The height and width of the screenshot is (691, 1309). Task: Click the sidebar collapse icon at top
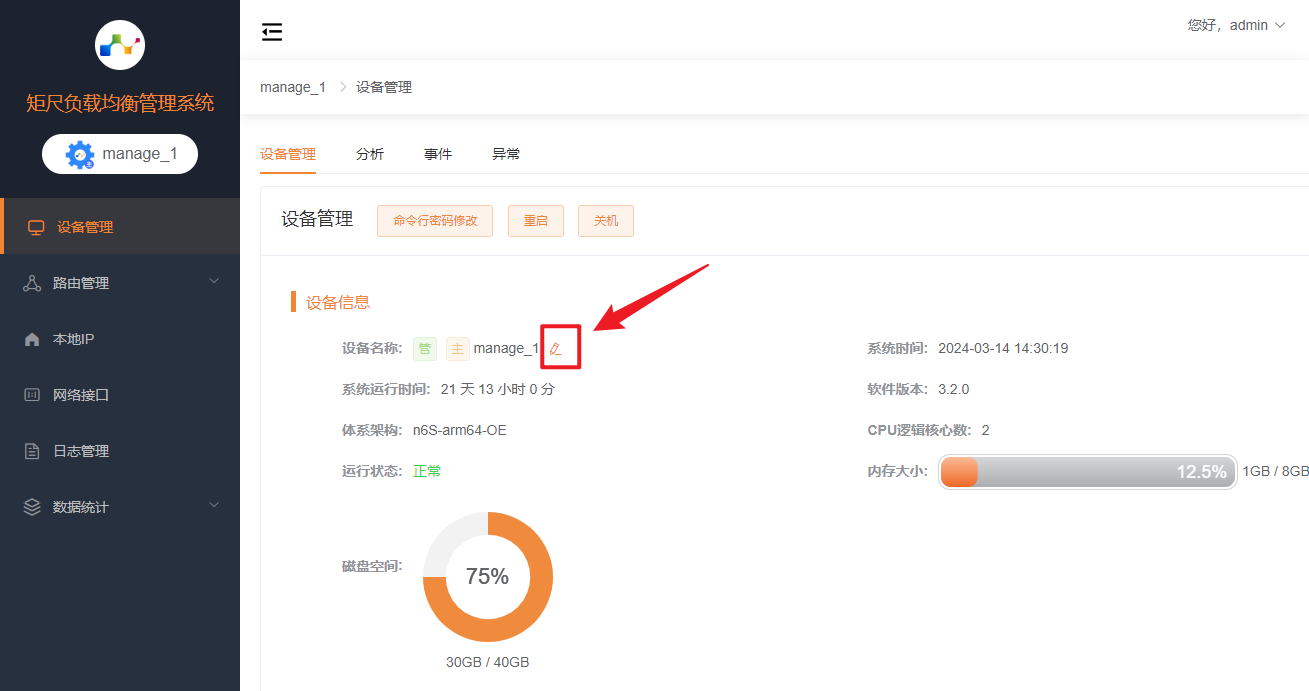(x=271, y=31)
